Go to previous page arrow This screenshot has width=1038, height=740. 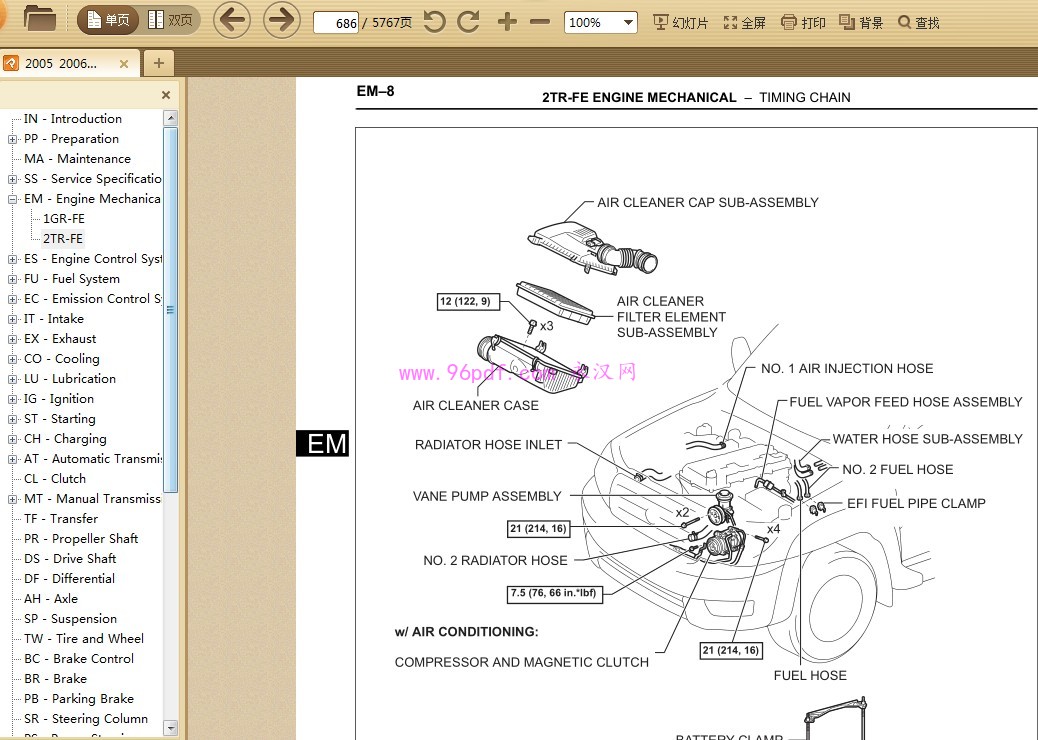pyautogui.click(x=232, y=20)
